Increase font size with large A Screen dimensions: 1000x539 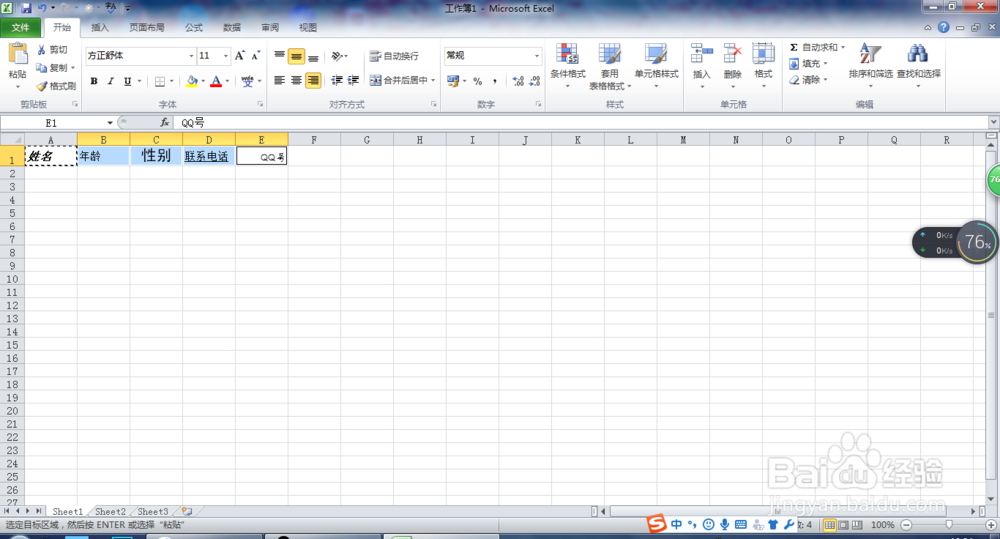point(240,56)
